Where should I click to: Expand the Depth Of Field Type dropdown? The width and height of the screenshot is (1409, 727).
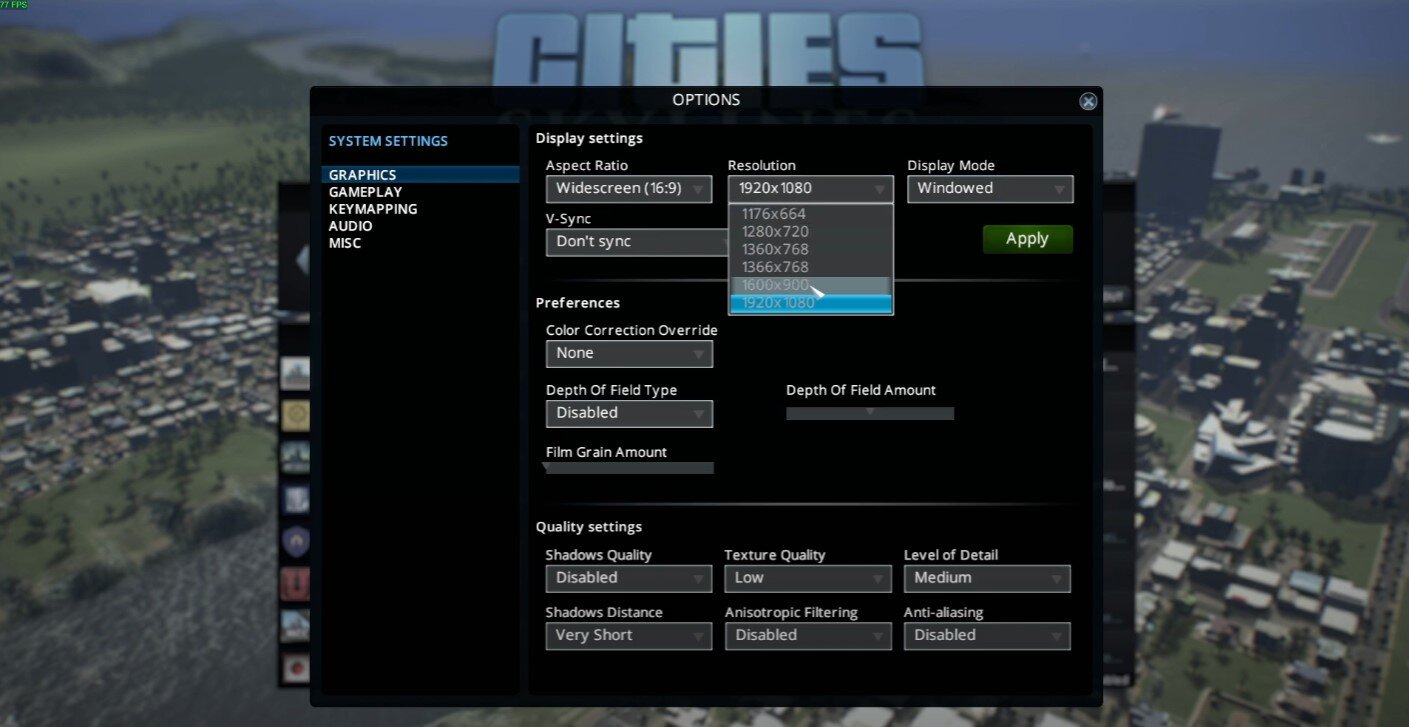pyautogui.click(x=629, y=414)
